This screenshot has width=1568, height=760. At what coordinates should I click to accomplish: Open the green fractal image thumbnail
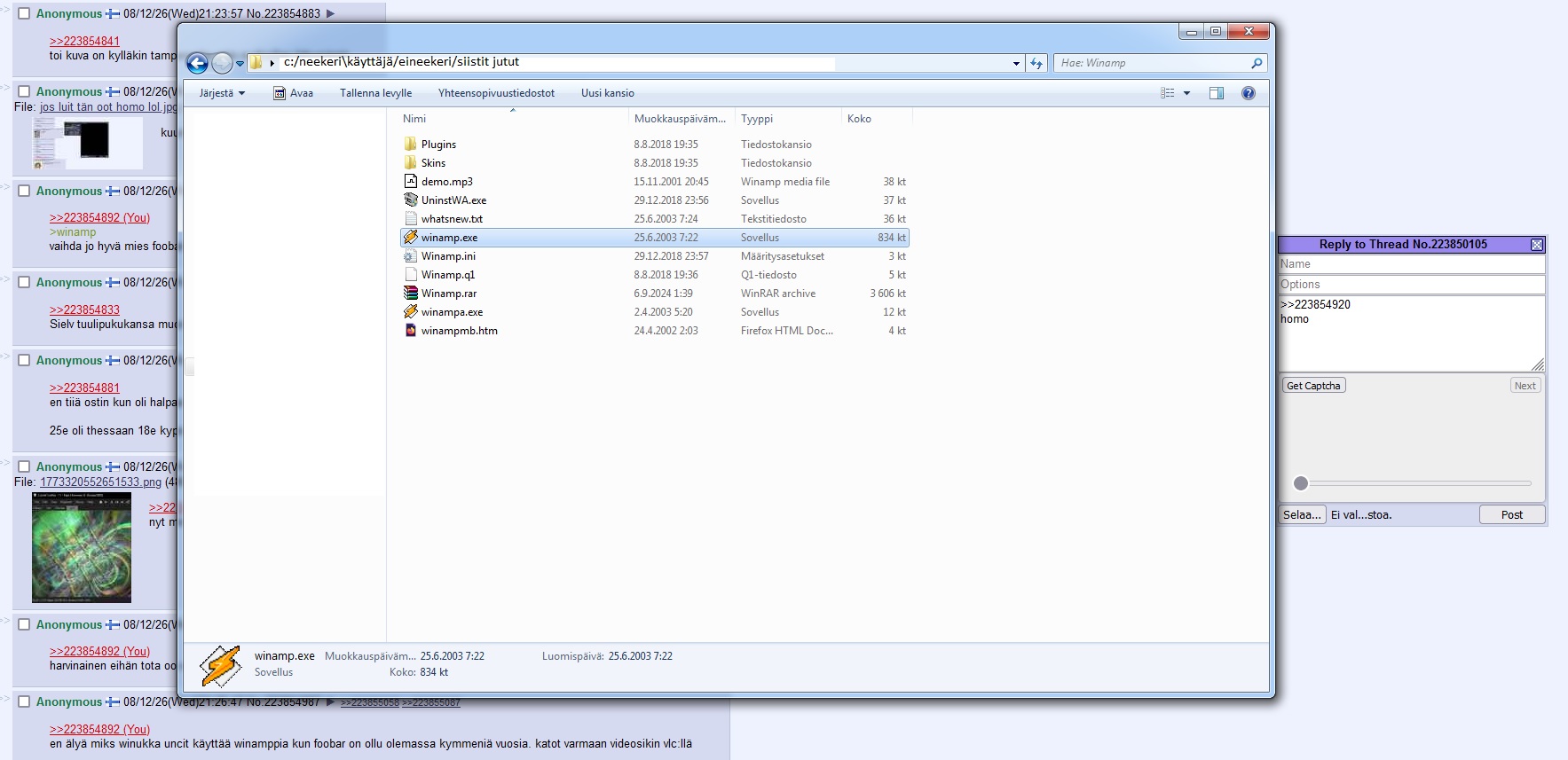point(82,547)
